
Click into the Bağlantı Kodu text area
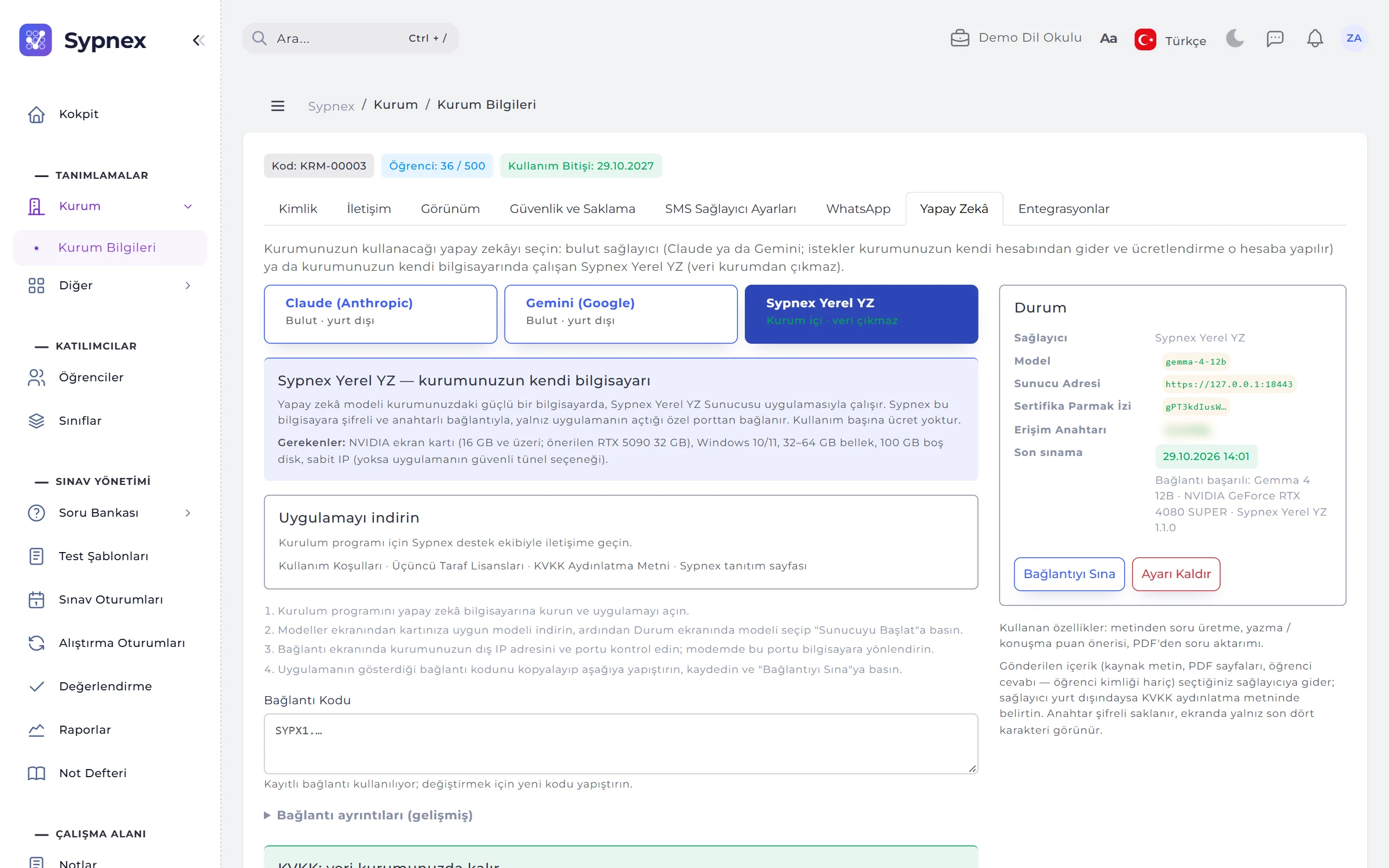pos(621,744)
